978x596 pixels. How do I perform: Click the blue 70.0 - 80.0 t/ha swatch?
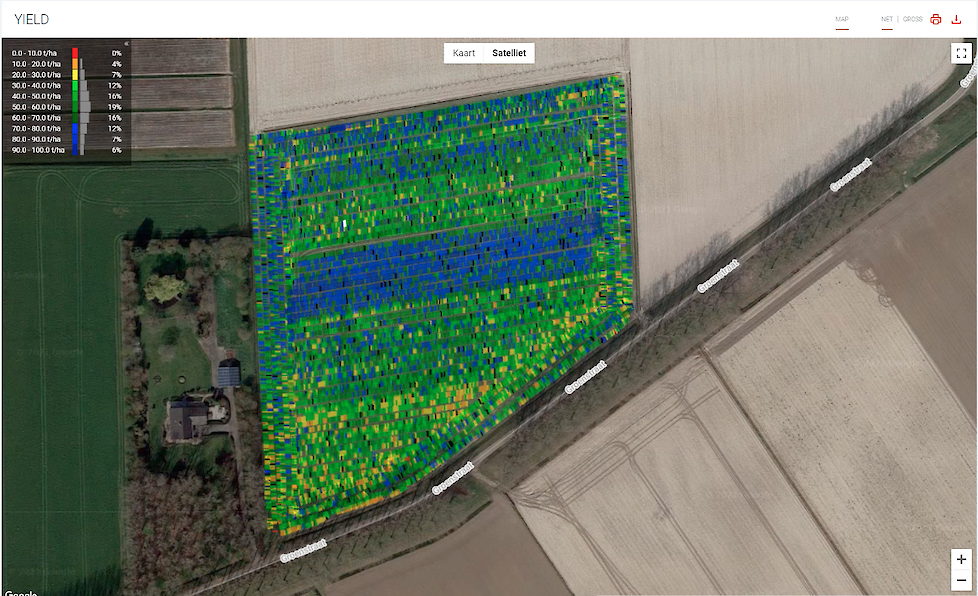pyautogui.click(x=74, y=128)
